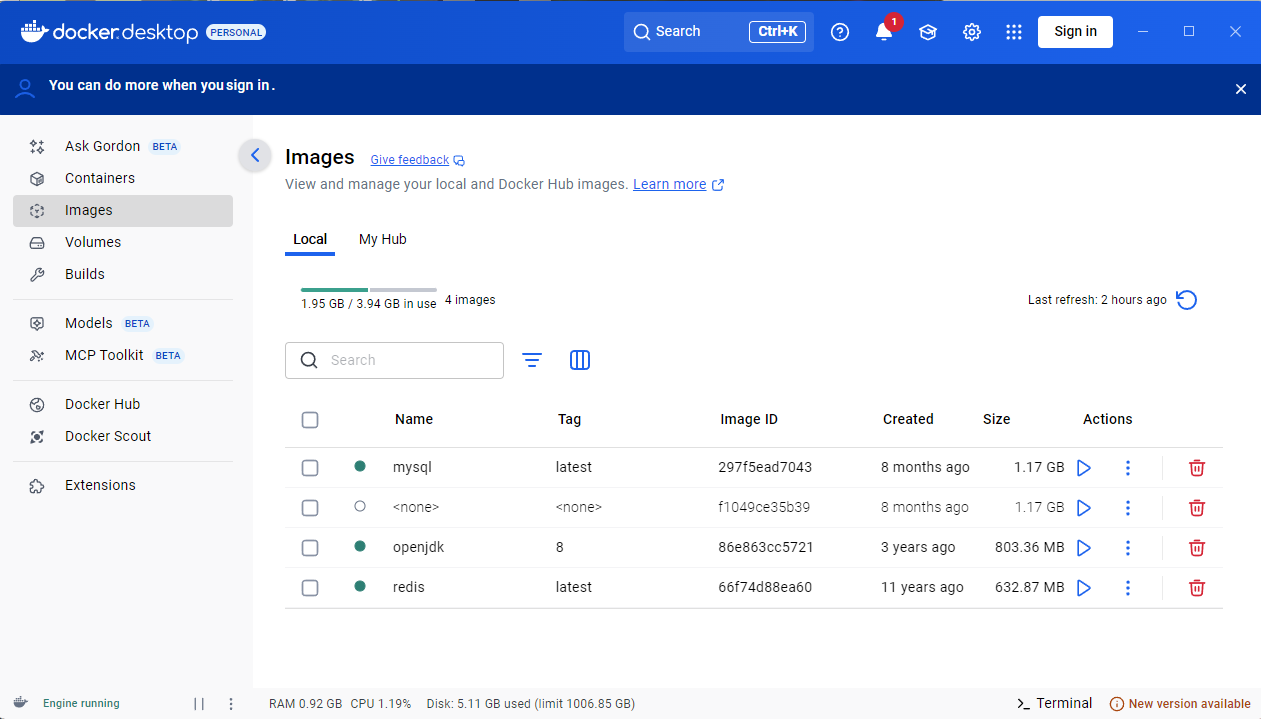Image resolution: width=1261 pixels, height=719 pixels.
Task: Delete the <none> image
Action: (x=1197, y=507)
